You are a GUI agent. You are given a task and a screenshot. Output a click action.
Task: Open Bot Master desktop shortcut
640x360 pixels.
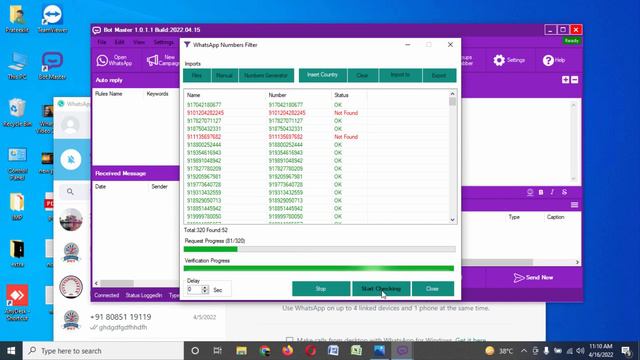(52, 65)
